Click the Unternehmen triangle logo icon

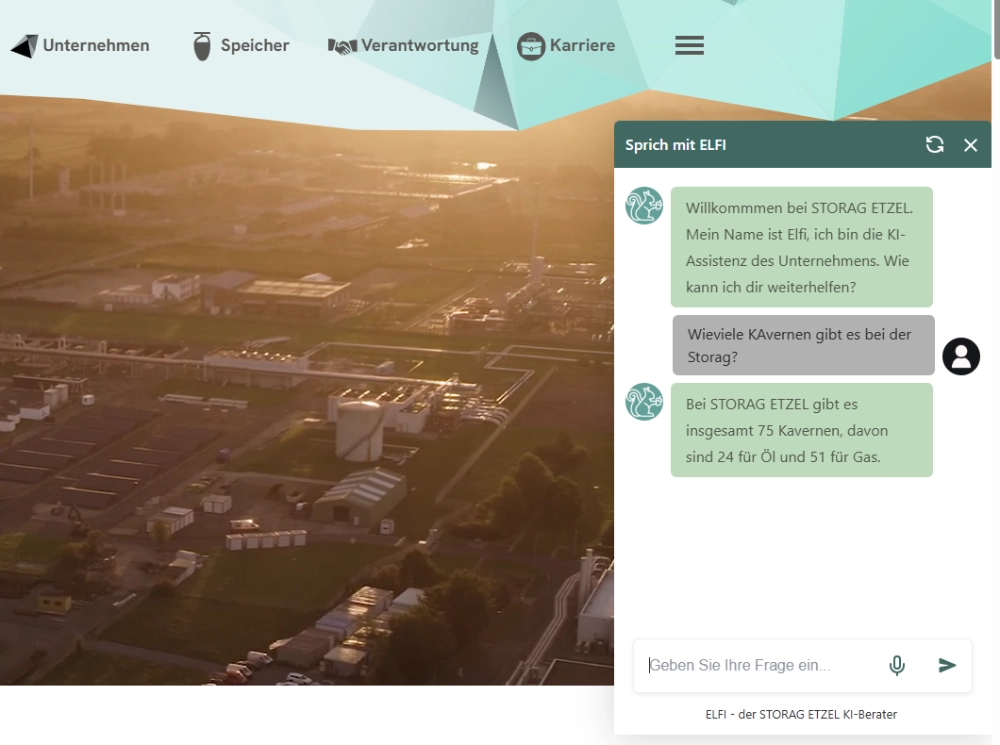(25, 47)
